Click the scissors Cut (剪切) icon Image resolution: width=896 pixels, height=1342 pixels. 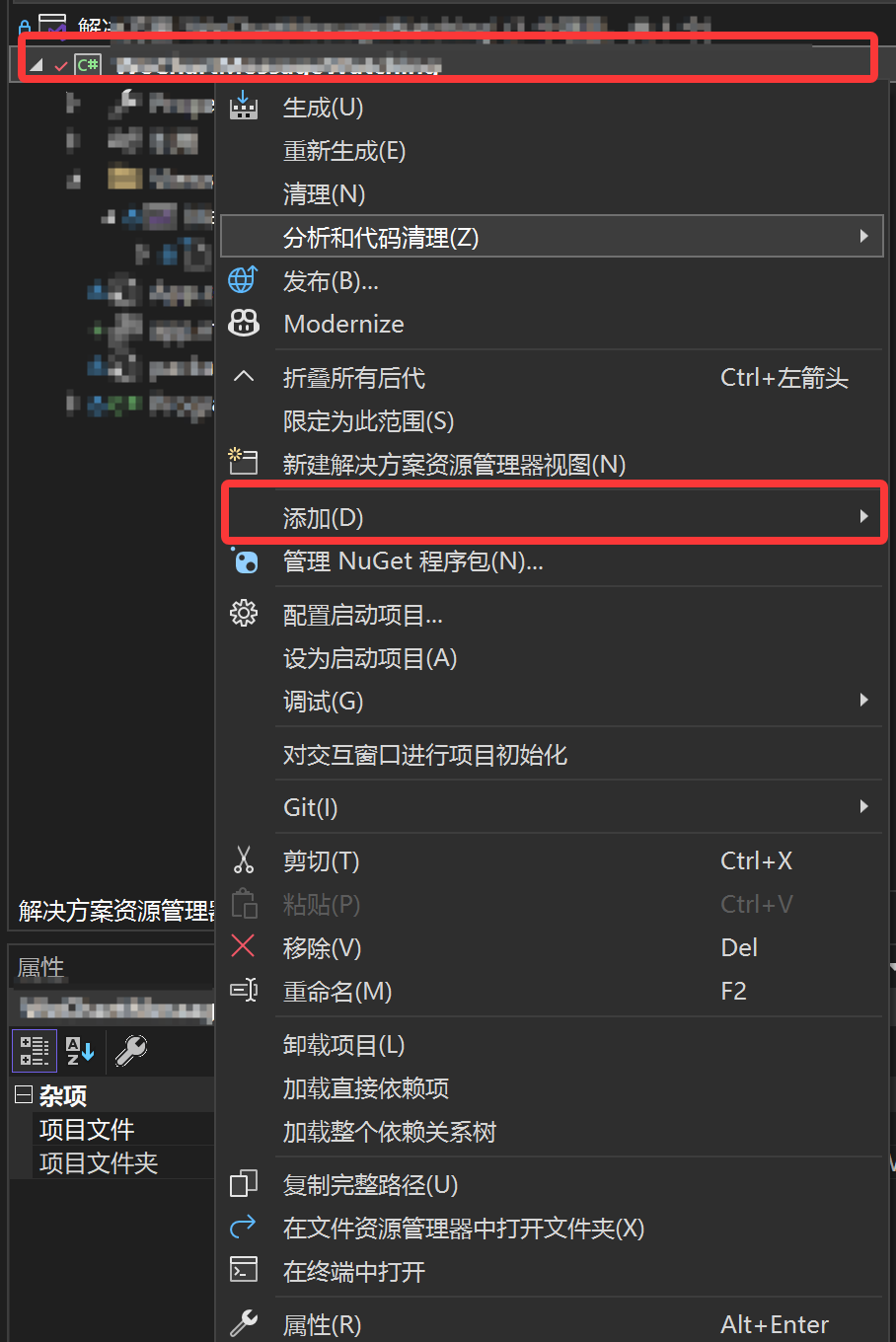[244, 860]
